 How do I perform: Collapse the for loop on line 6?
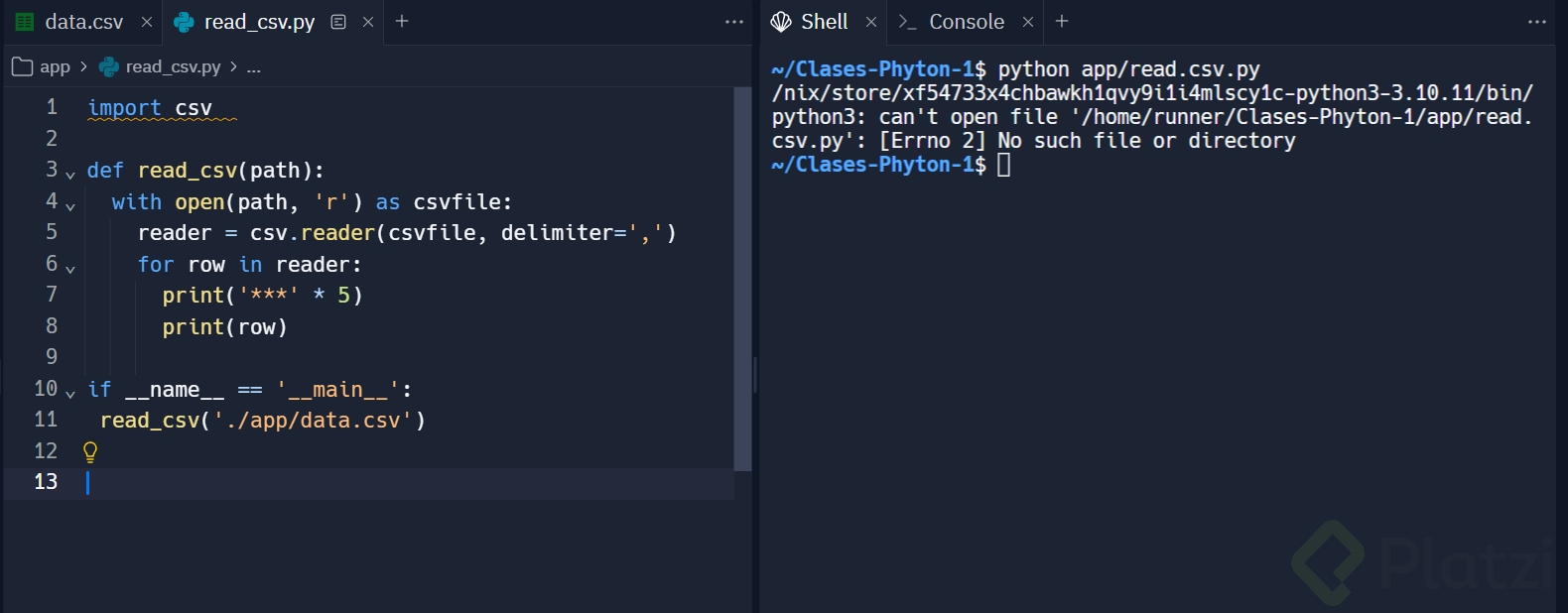tap(70, 269)
